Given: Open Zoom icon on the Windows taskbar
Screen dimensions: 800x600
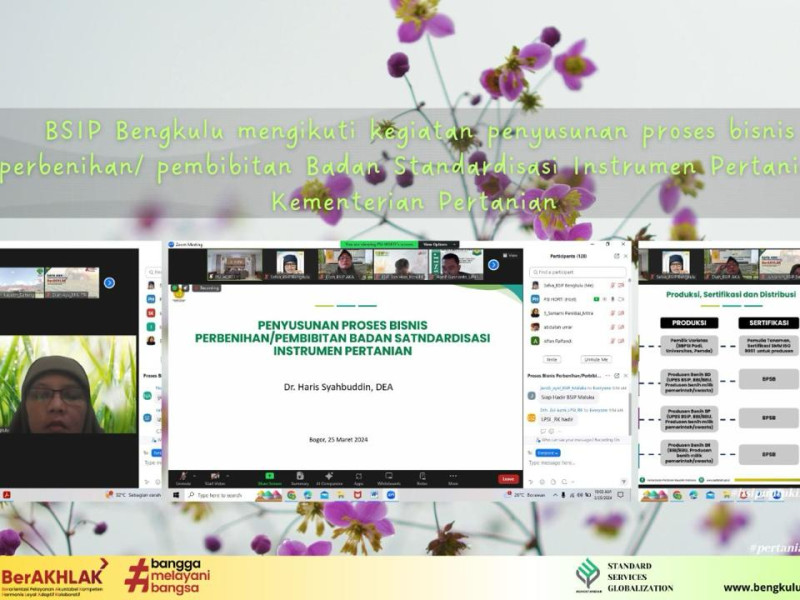Looking at the screenshot, I should point(391,495).
